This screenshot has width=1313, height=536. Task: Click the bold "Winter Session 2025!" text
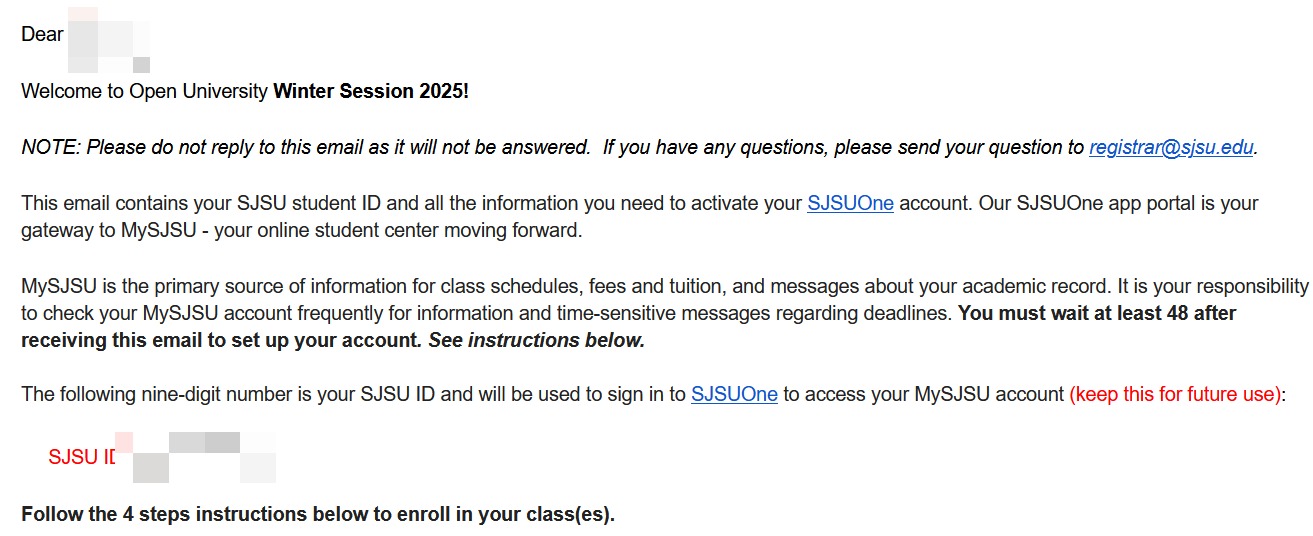pos(371,92)
